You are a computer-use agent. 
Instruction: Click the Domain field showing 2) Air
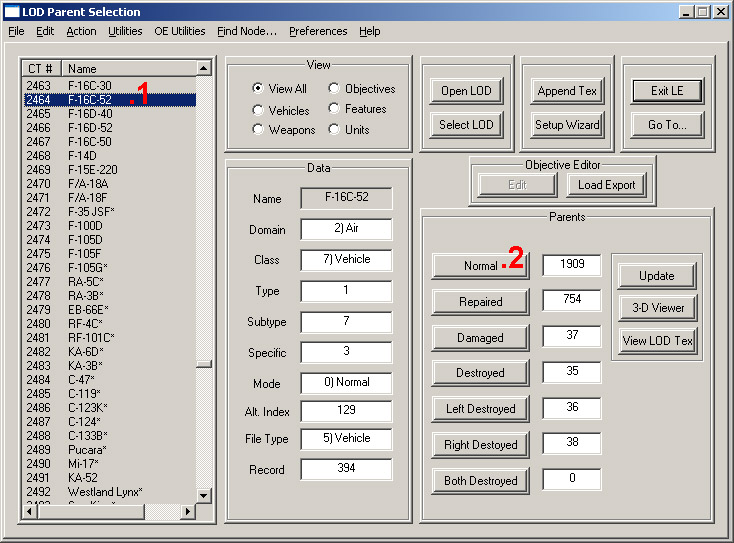point(346,230)
